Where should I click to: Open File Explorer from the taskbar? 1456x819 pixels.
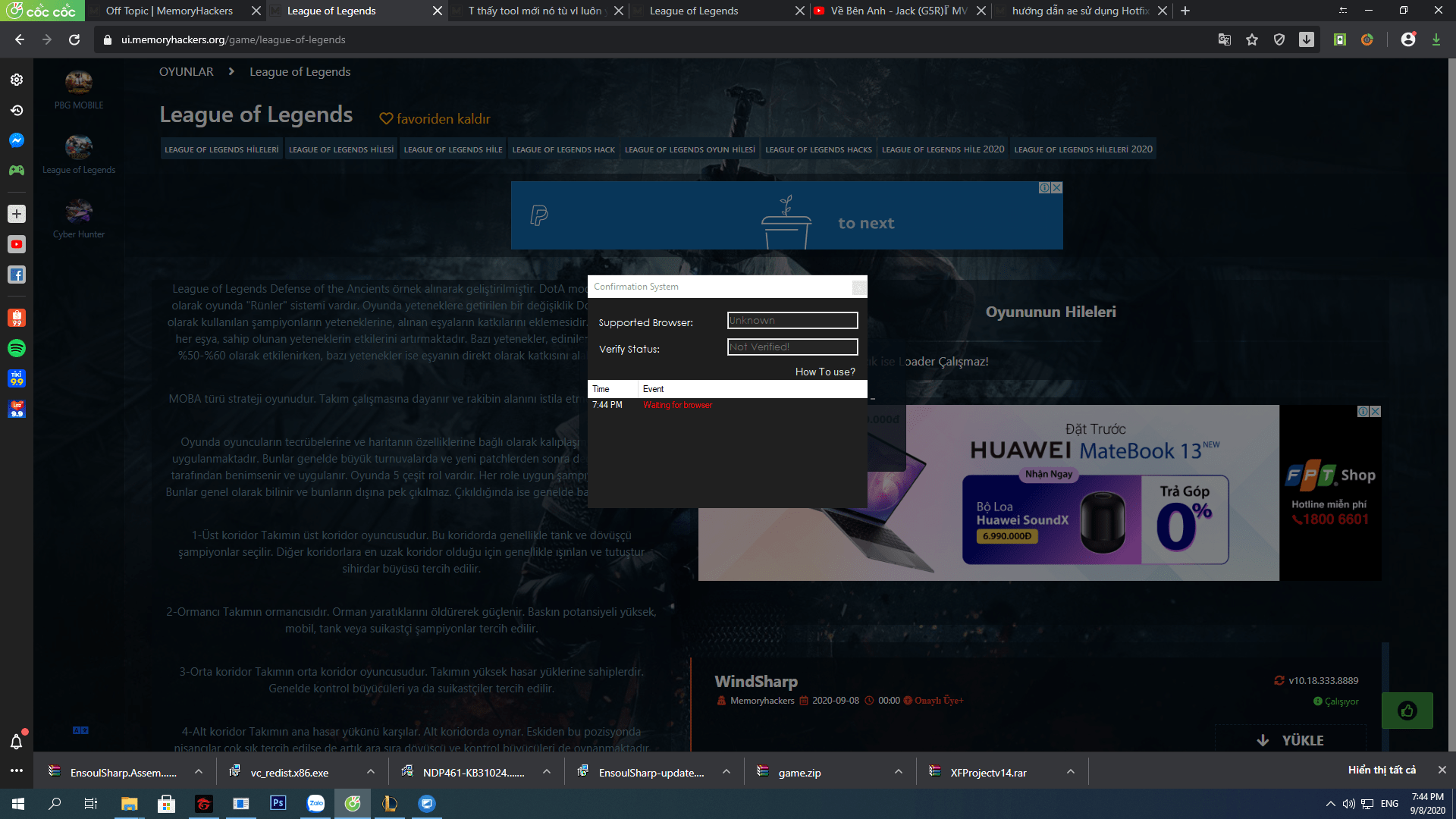pyautogui.click(x=129, y=804)
